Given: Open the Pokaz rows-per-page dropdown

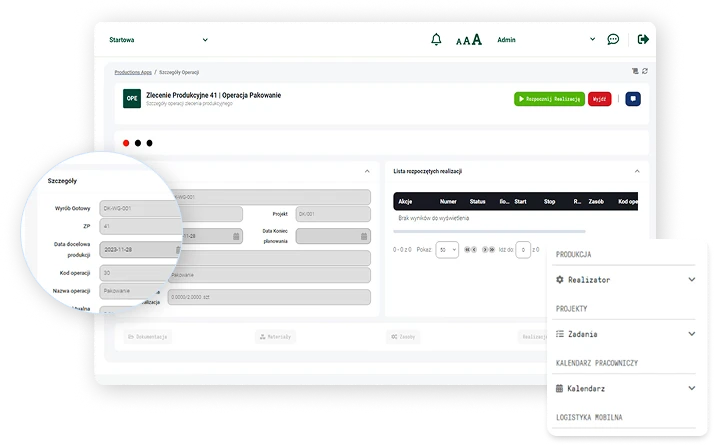Looking at the screenshot, I should 447,249.
